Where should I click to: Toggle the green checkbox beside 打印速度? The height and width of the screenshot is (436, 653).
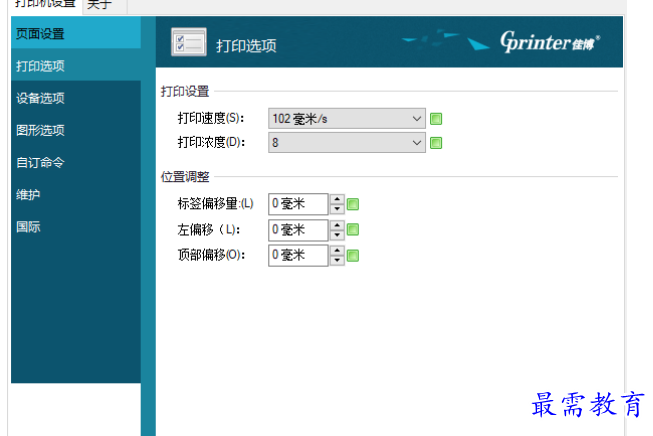[436, 119]
